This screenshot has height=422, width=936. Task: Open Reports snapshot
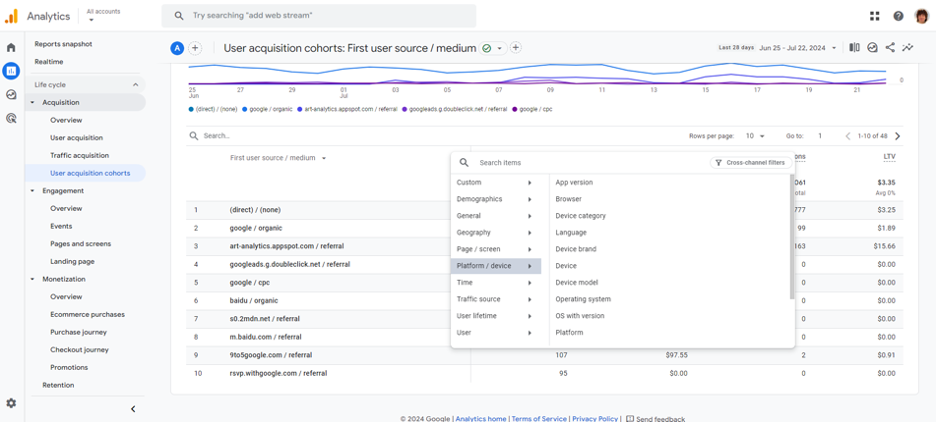coord(63,44)
